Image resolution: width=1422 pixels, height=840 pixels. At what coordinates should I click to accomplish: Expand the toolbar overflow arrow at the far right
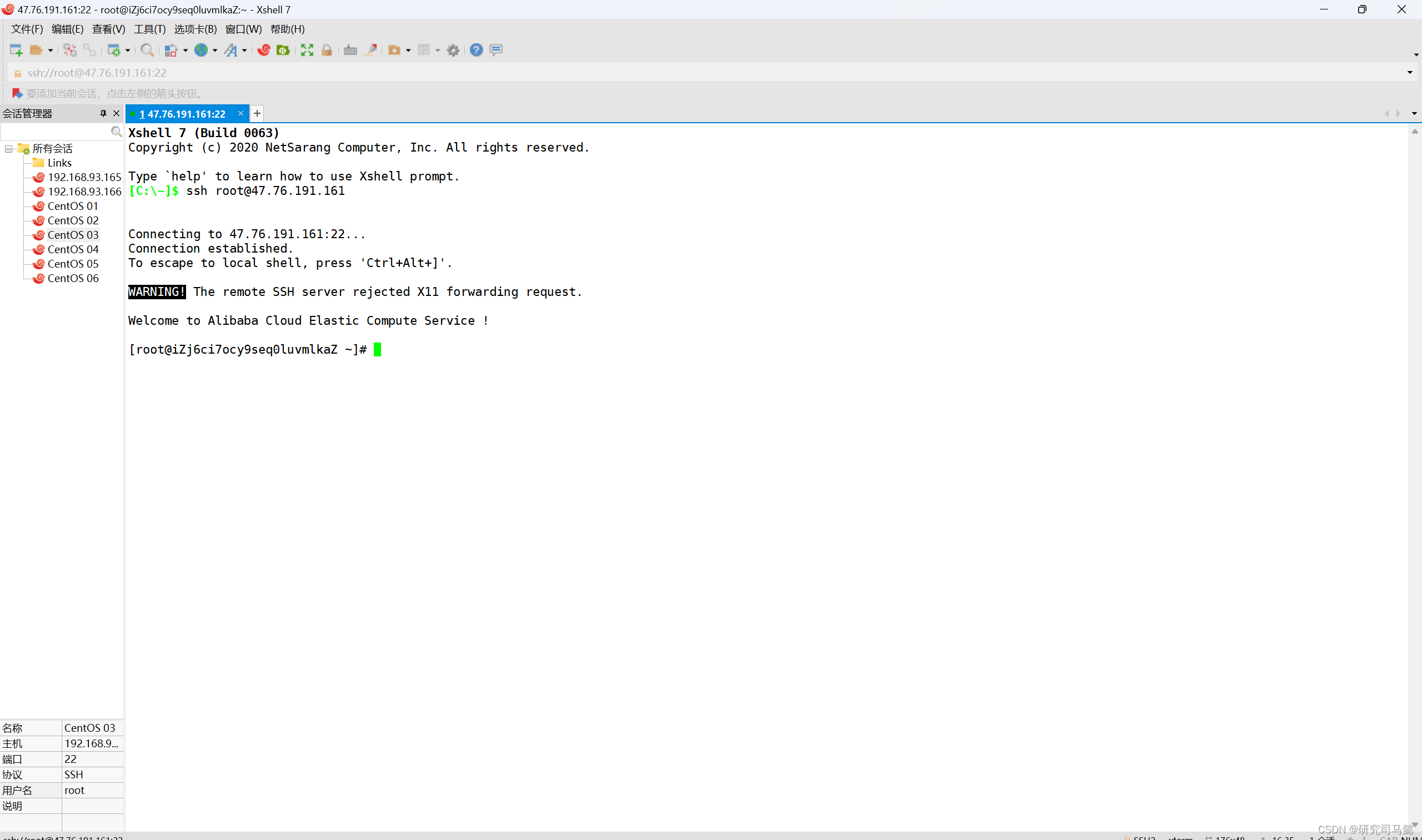point(1416,55)
